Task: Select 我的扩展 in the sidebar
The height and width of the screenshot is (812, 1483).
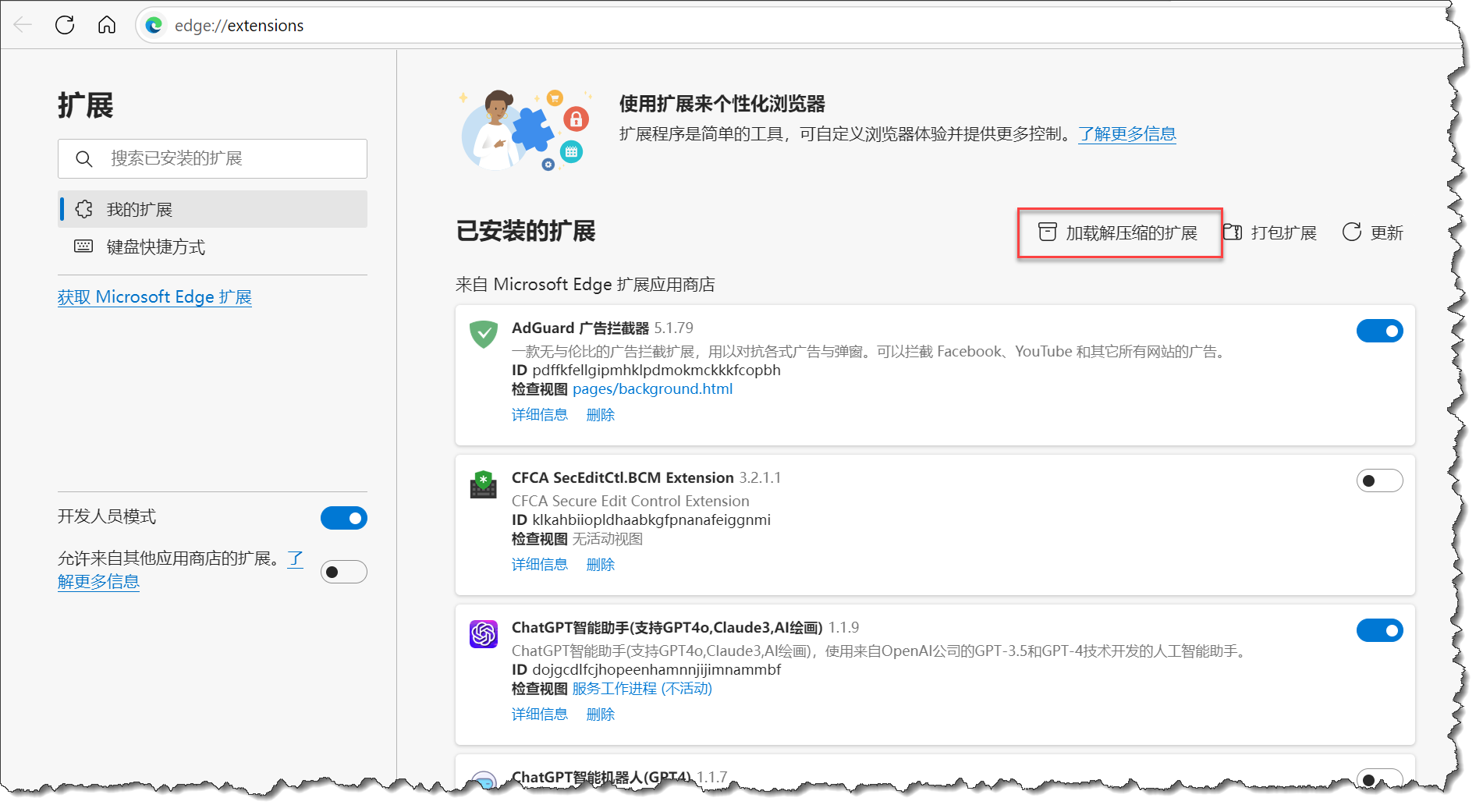Action: 212,209
